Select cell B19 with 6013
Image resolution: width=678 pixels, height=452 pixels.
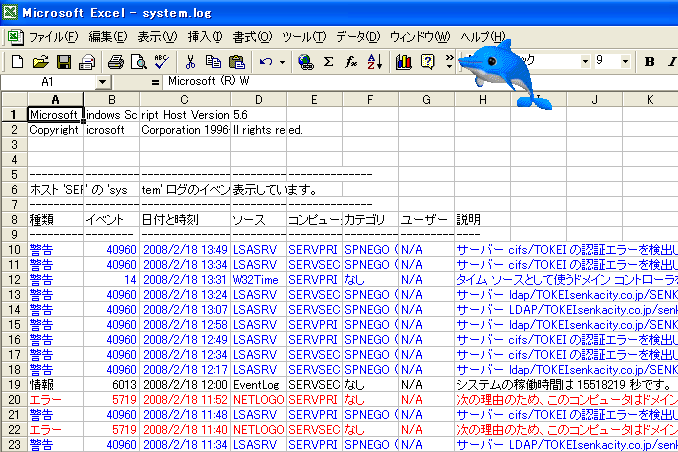111,385
